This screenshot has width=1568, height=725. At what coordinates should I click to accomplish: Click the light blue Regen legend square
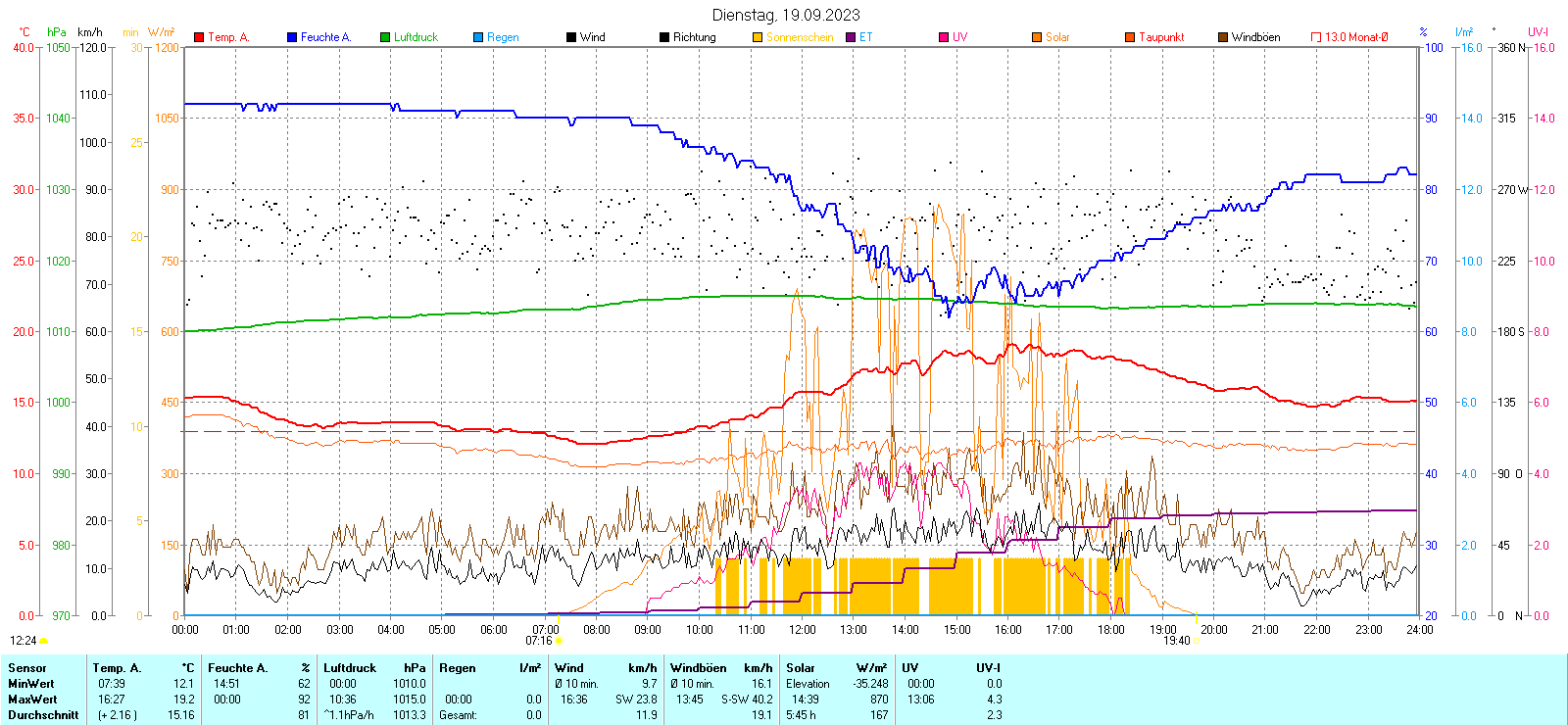(x=478, y=37)
